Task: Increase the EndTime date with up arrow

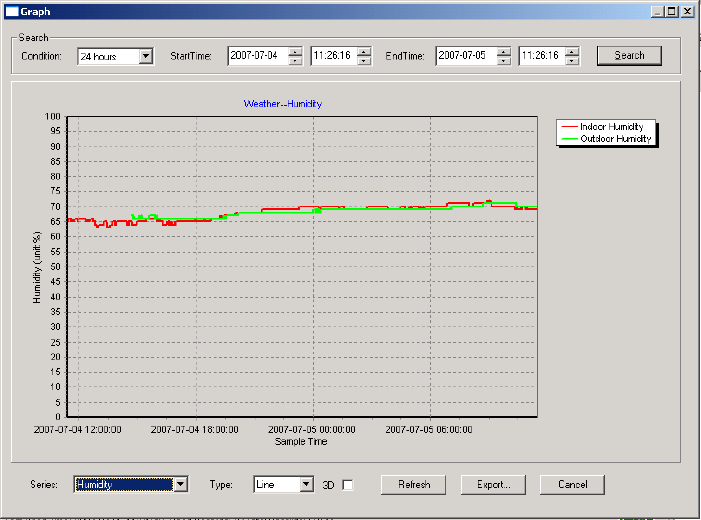Action: (503, 51)
